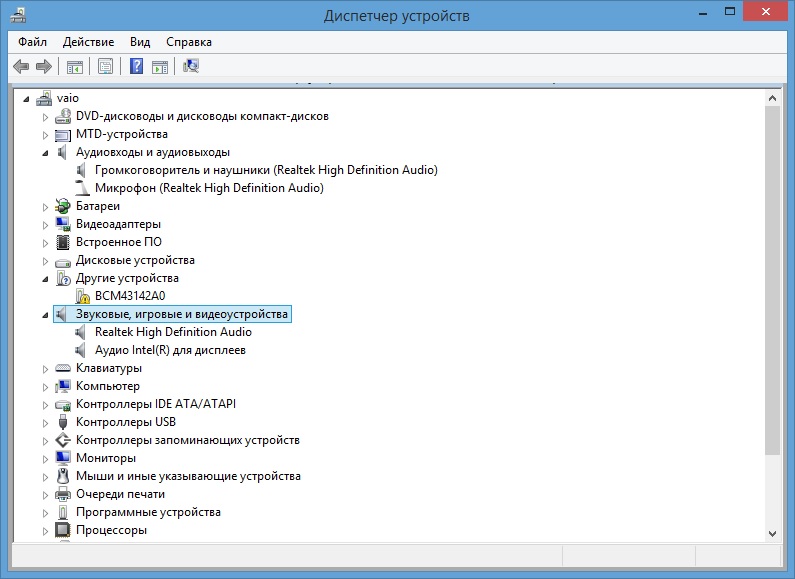The width and height of the screenshot is (795, 579).
Task: Open Properties using the toolbar icon
Action: point(104,67)
